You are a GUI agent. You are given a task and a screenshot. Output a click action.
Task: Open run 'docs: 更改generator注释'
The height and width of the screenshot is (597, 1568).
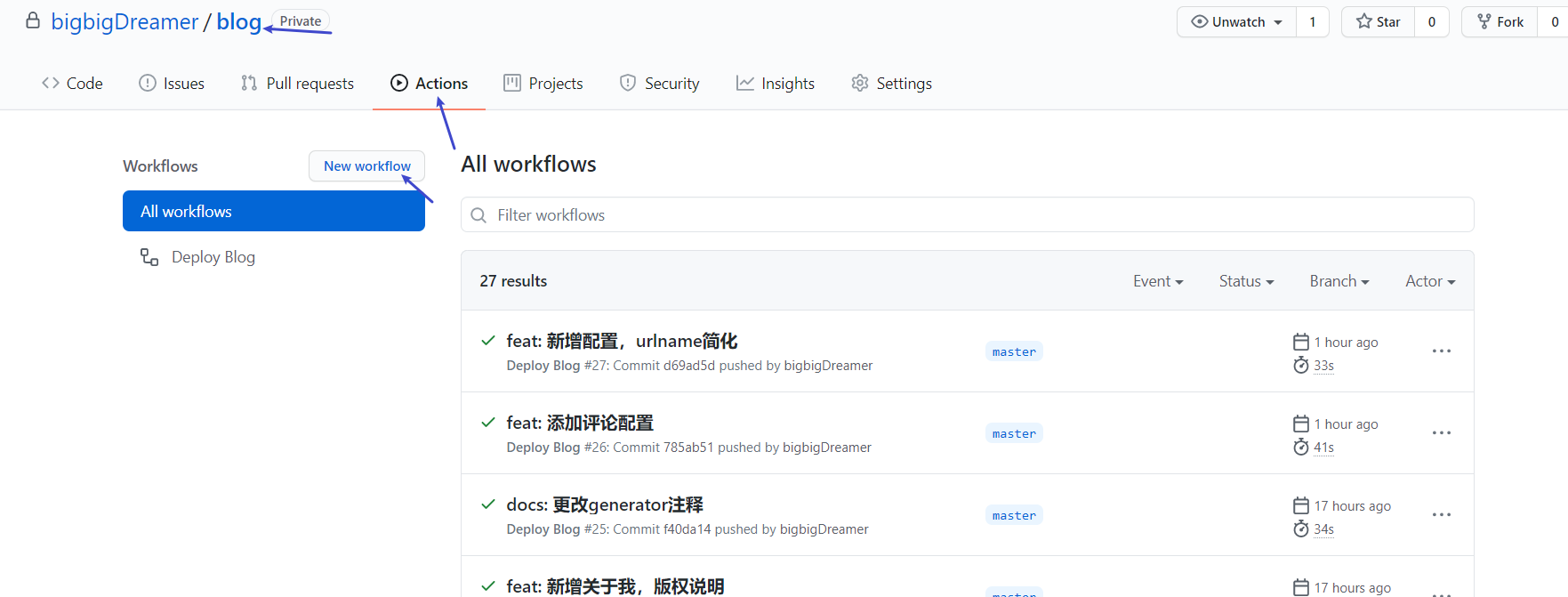tap(605, 504)
